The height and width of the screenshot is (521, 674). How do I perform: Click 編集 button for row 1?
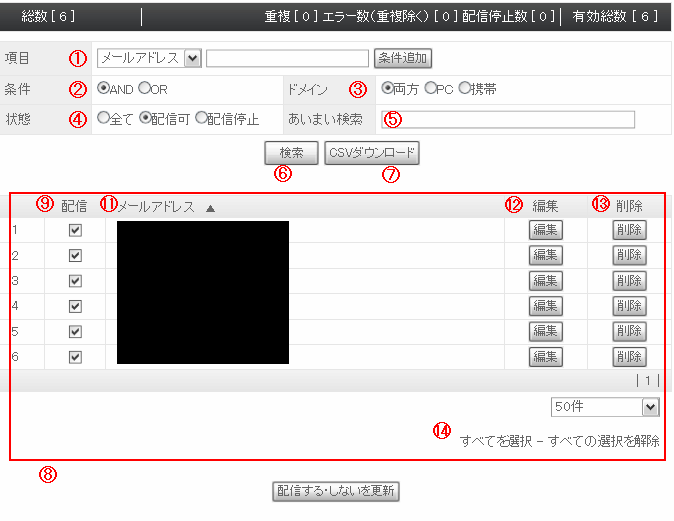coord(545,230)
